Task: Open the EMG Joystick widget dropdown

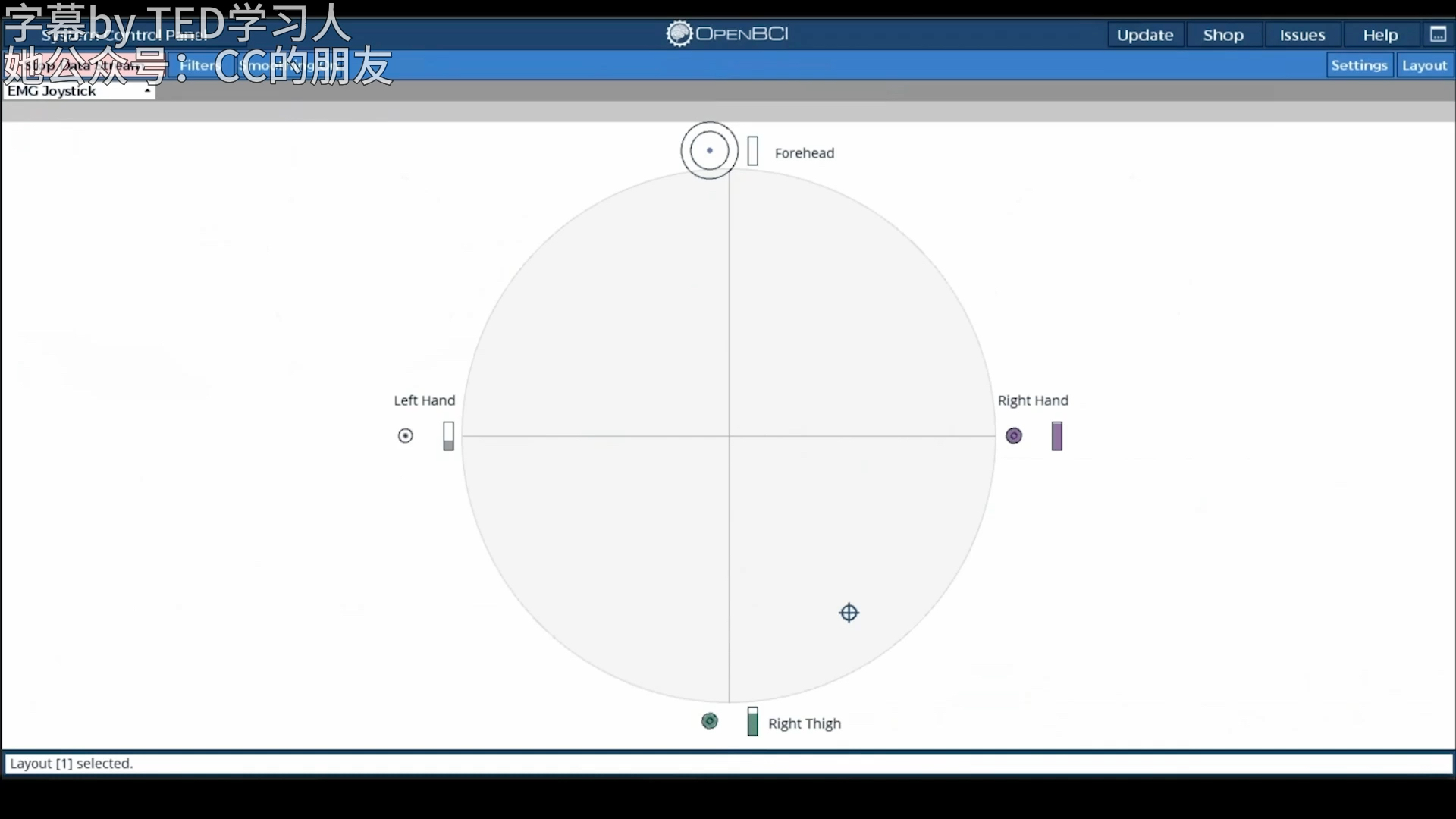Action: pyautogui.click(x=80, y=91)
